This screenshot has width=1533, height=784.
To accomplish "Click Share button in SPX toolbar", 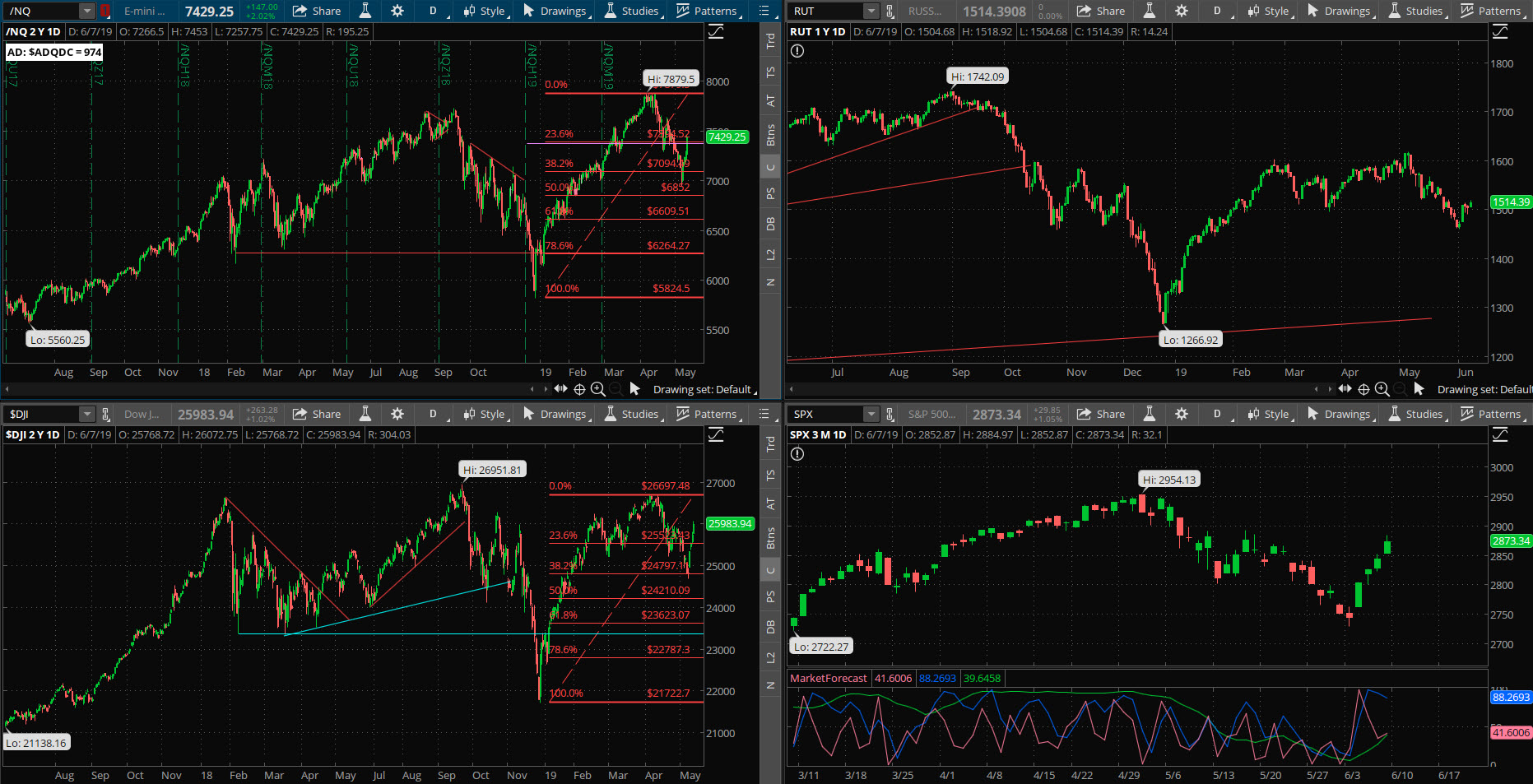I will point(1101,414).
